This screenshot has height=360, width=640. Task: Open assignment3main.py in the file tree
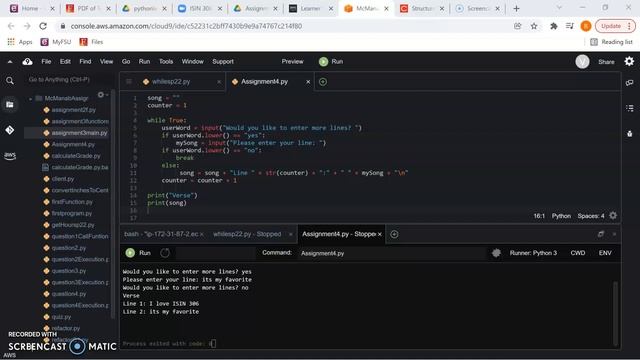coord(79,133)
